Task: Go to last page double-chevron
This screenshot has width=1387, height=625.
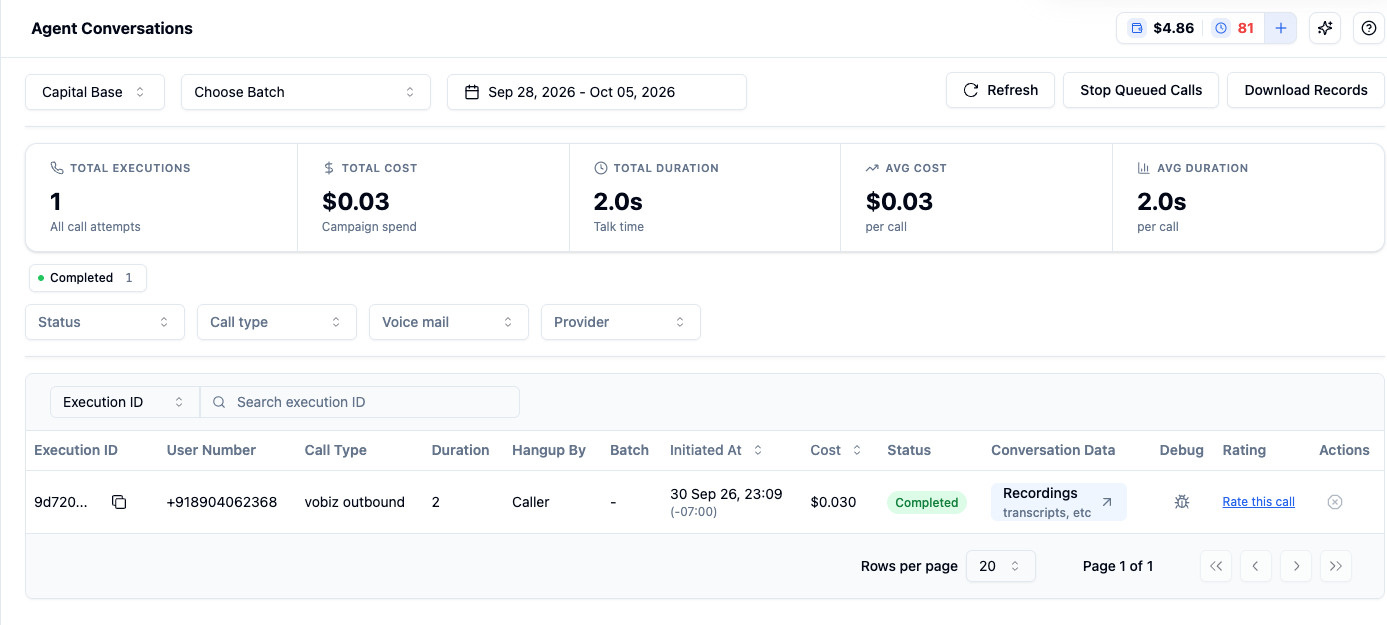Action: [x=1336, y=566]
